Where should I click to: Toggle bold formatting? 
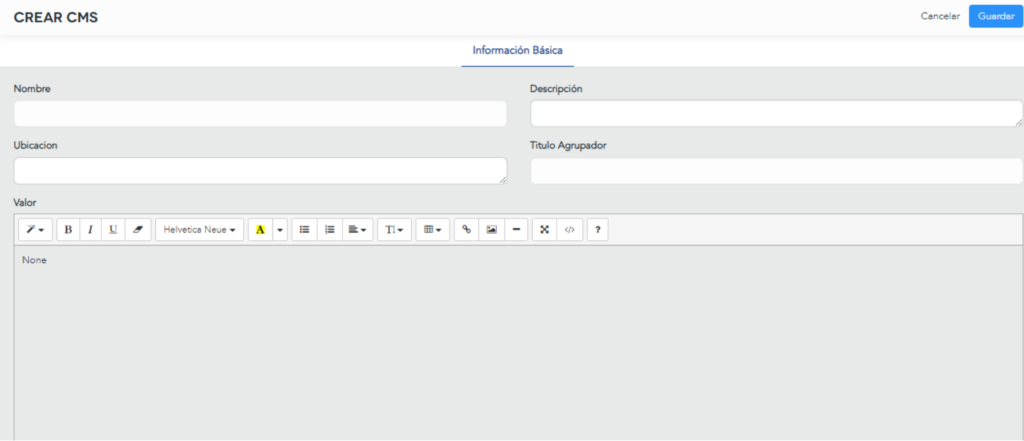pos(69,230)
